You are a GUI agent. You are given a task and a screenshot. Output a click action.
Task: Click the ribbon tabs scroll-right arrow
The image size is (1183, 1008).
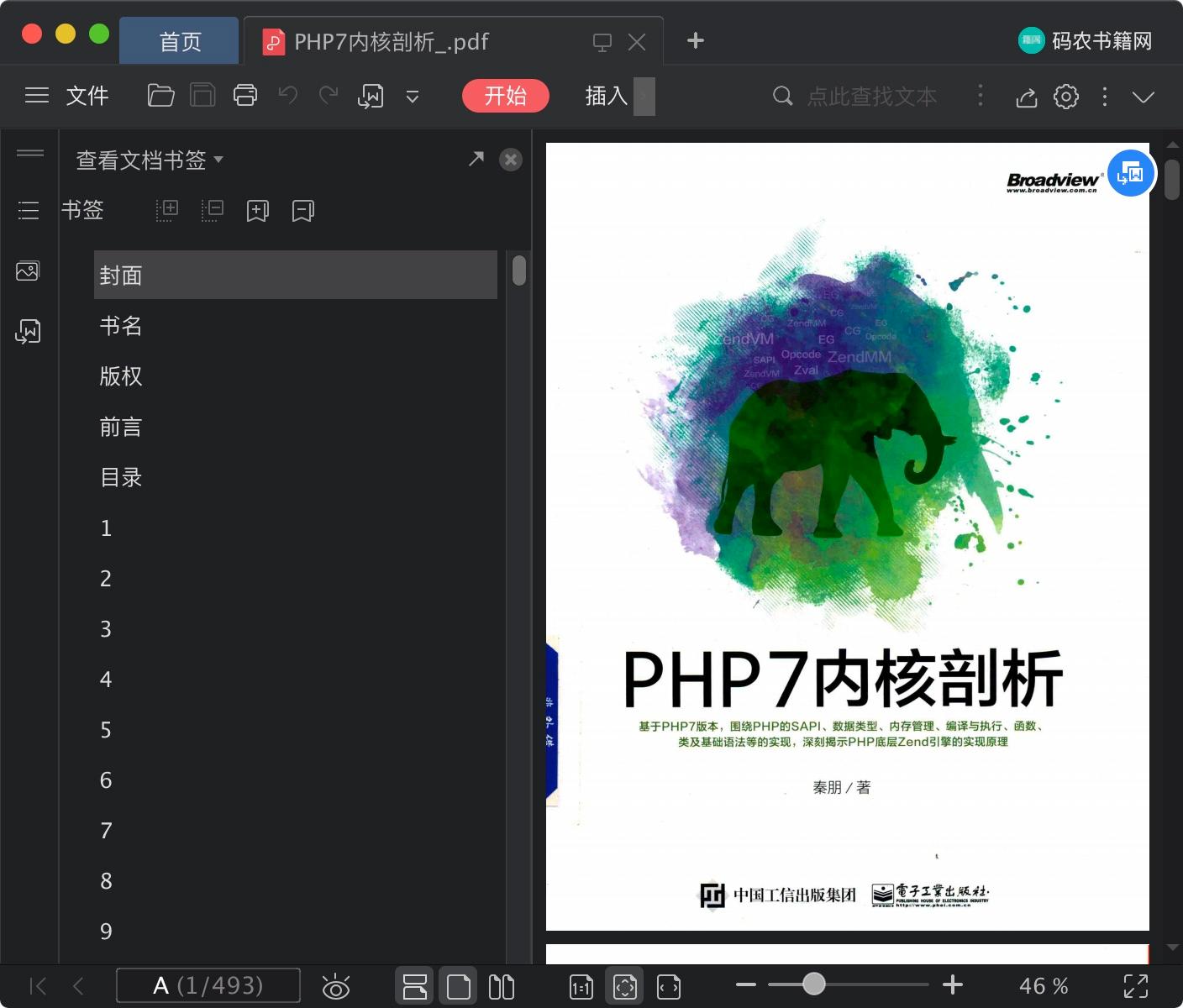pos(644,96)
